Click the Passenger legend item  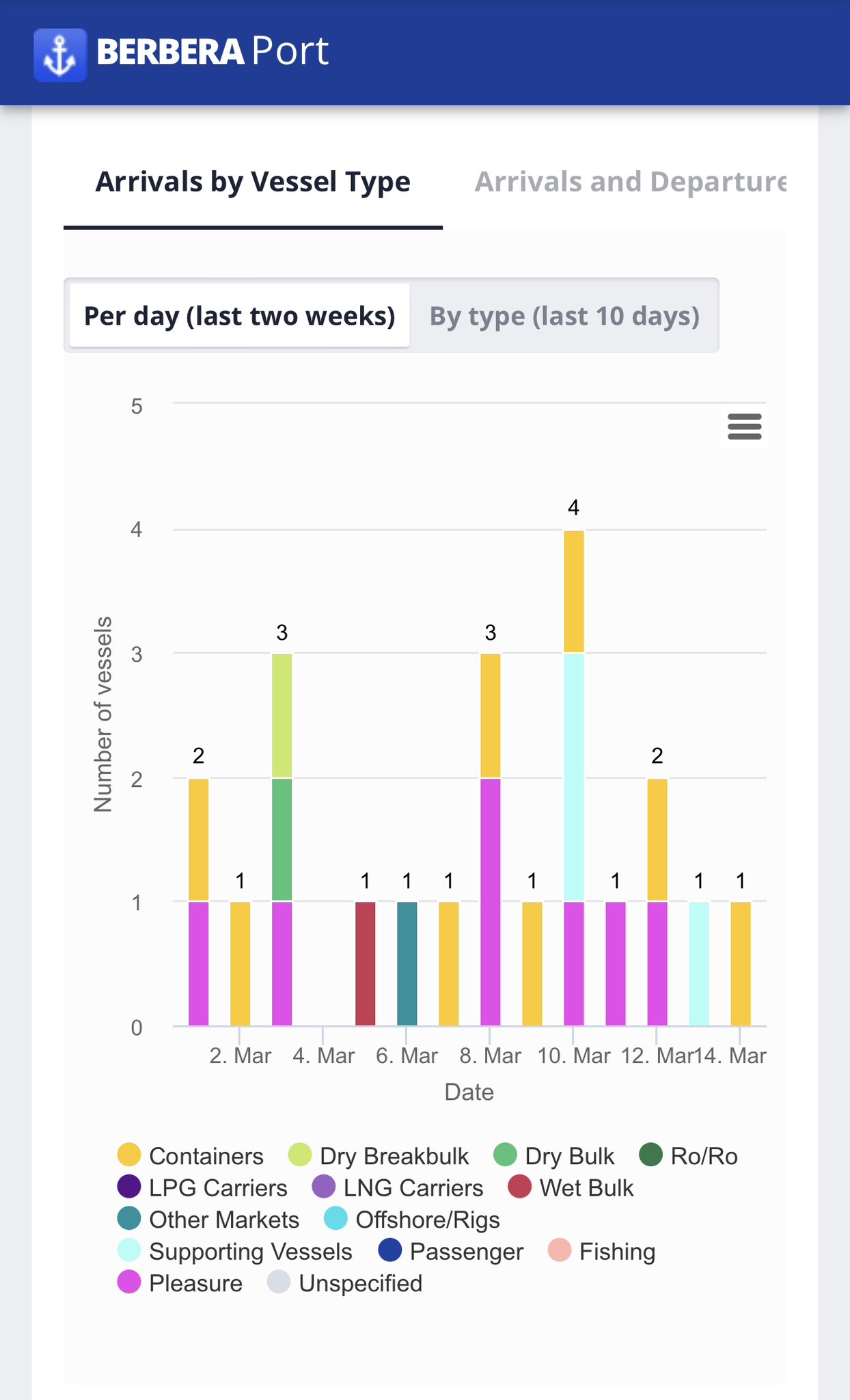(451, 1251)
